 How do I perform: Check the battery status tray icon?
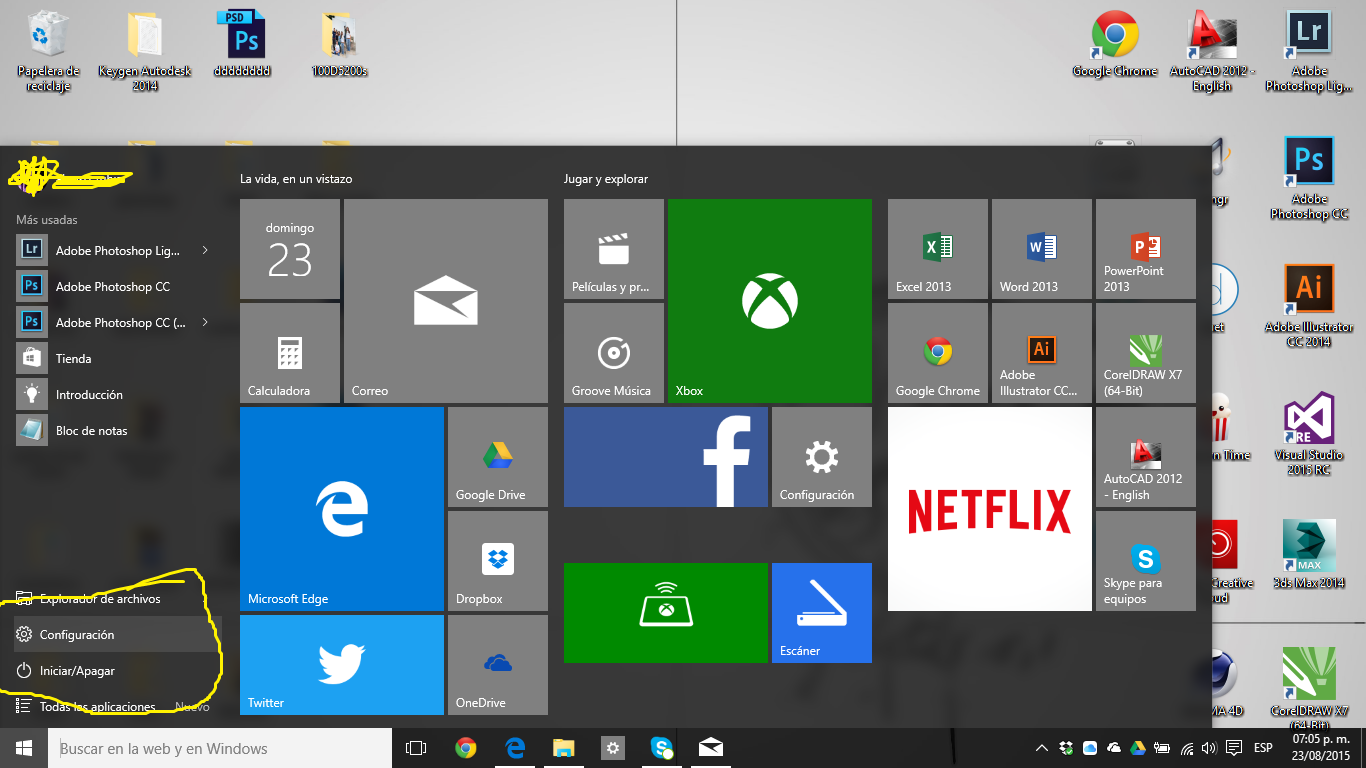point(1162,748)
